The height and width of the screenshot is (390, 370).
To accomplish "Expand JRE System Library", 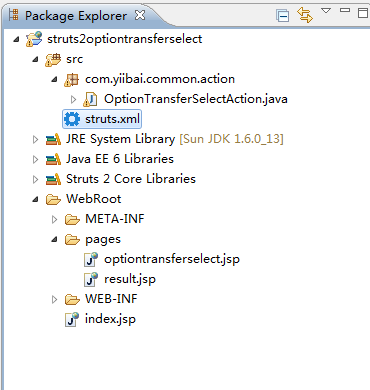I will coord(35,139).
